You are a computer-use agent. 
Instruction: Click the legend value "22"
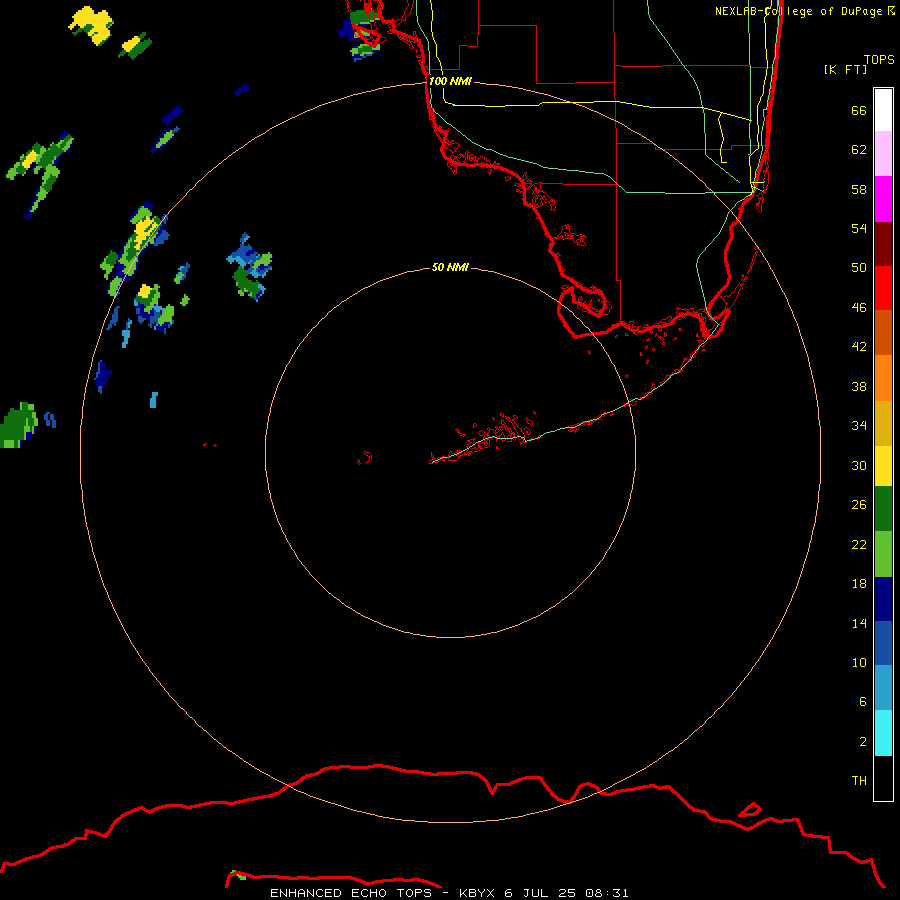(x=859, y=544)
